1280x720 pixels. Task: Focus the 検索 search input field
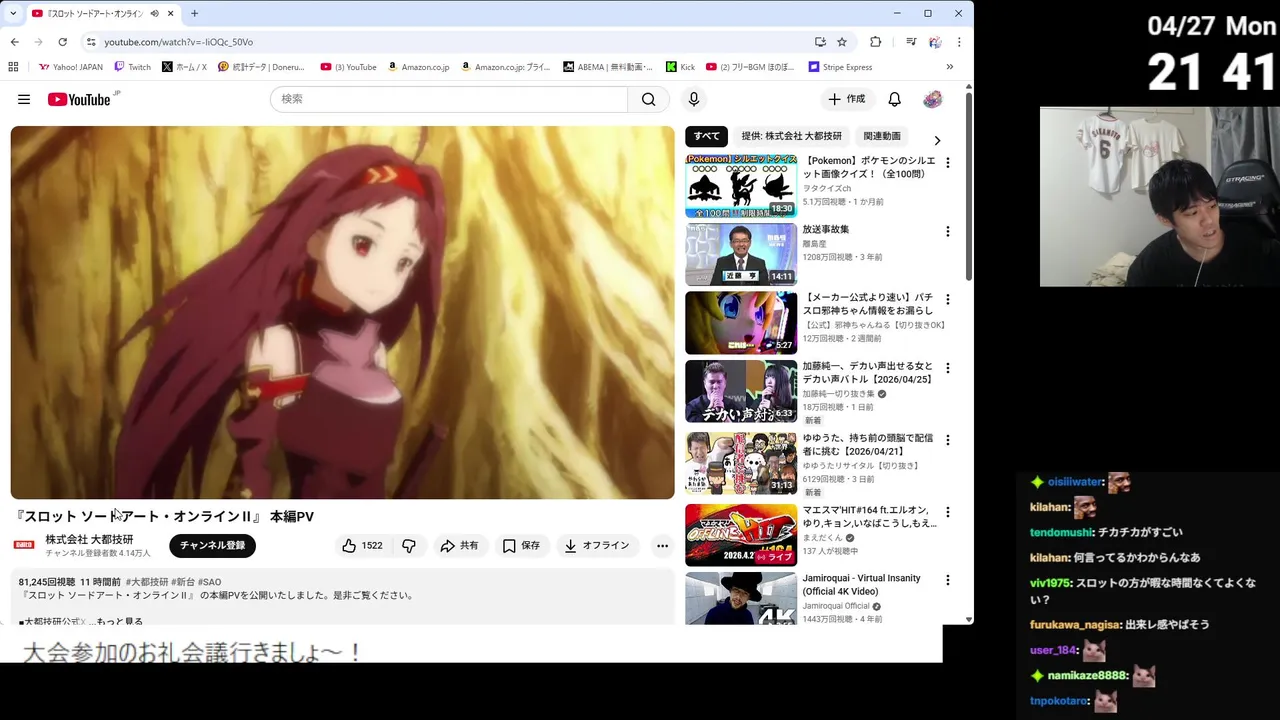tap(449, 99)
